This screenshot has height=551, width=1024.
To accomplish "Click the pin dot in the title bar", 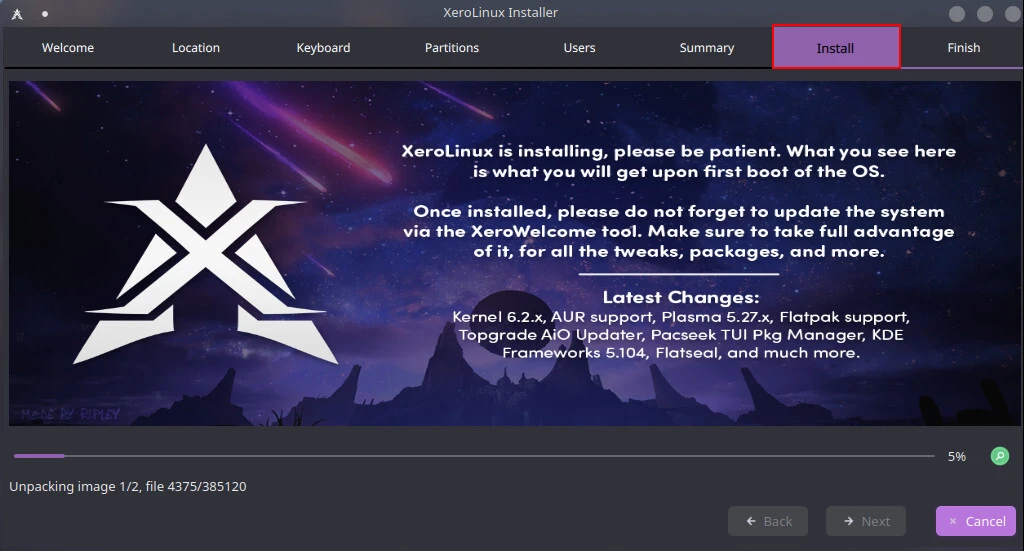I will point(45,14).
